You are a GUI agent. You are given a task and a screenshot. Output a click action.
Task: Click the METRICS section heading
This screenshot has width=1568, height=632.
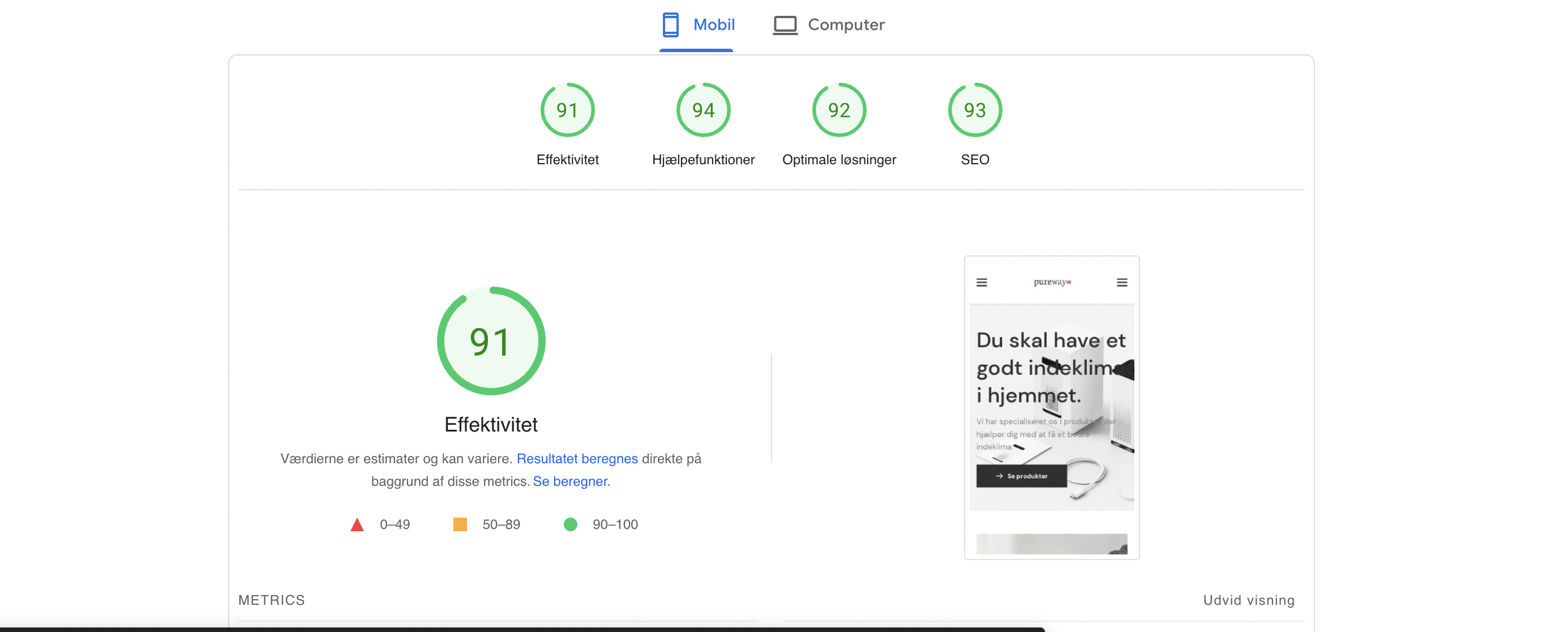pos(272,600)
